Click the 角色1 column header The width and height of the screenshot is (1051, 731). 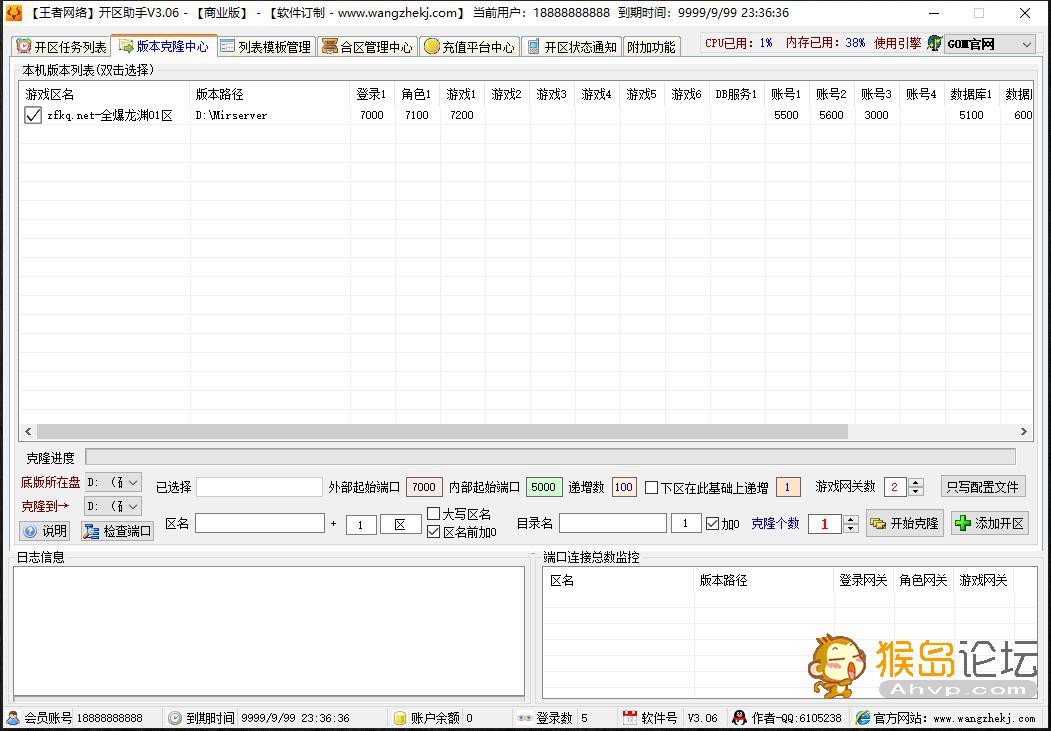click(417, 94)
